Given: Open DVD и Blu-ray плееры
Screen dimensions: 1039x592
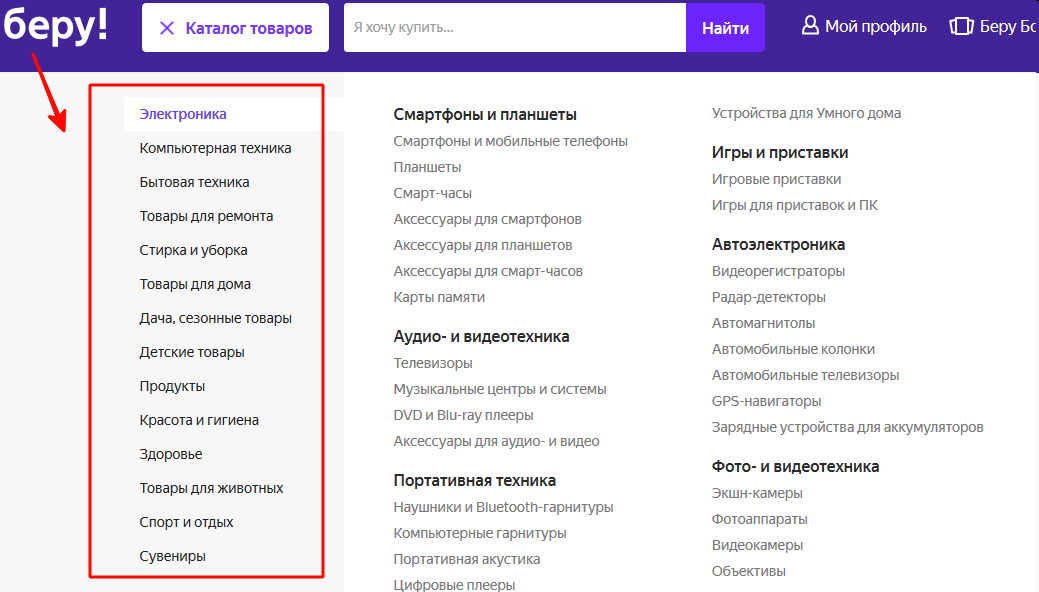Looking at the screenshot, I should tap(463, 415).
